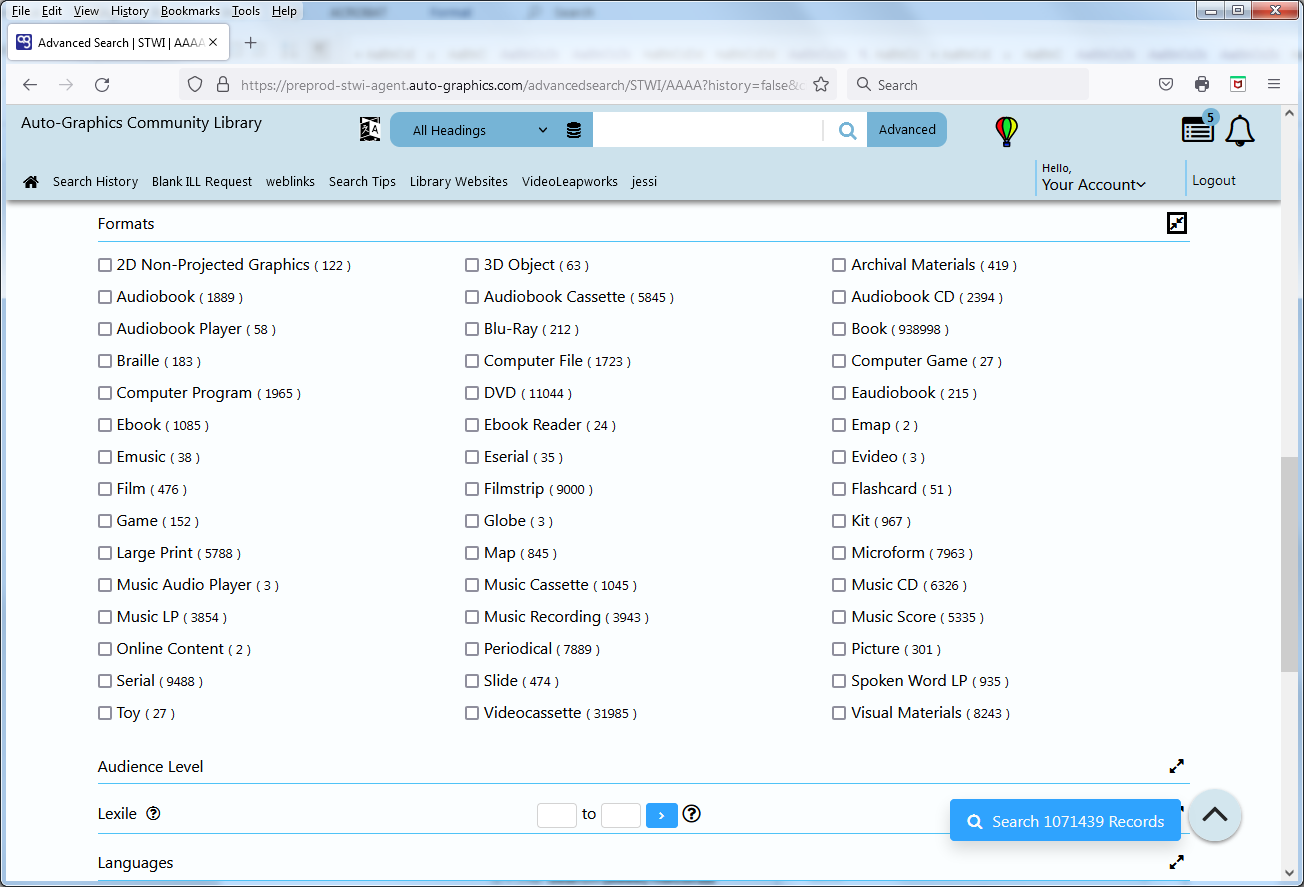
Task: Click the browser Search box
Action: tap(968, 85)
